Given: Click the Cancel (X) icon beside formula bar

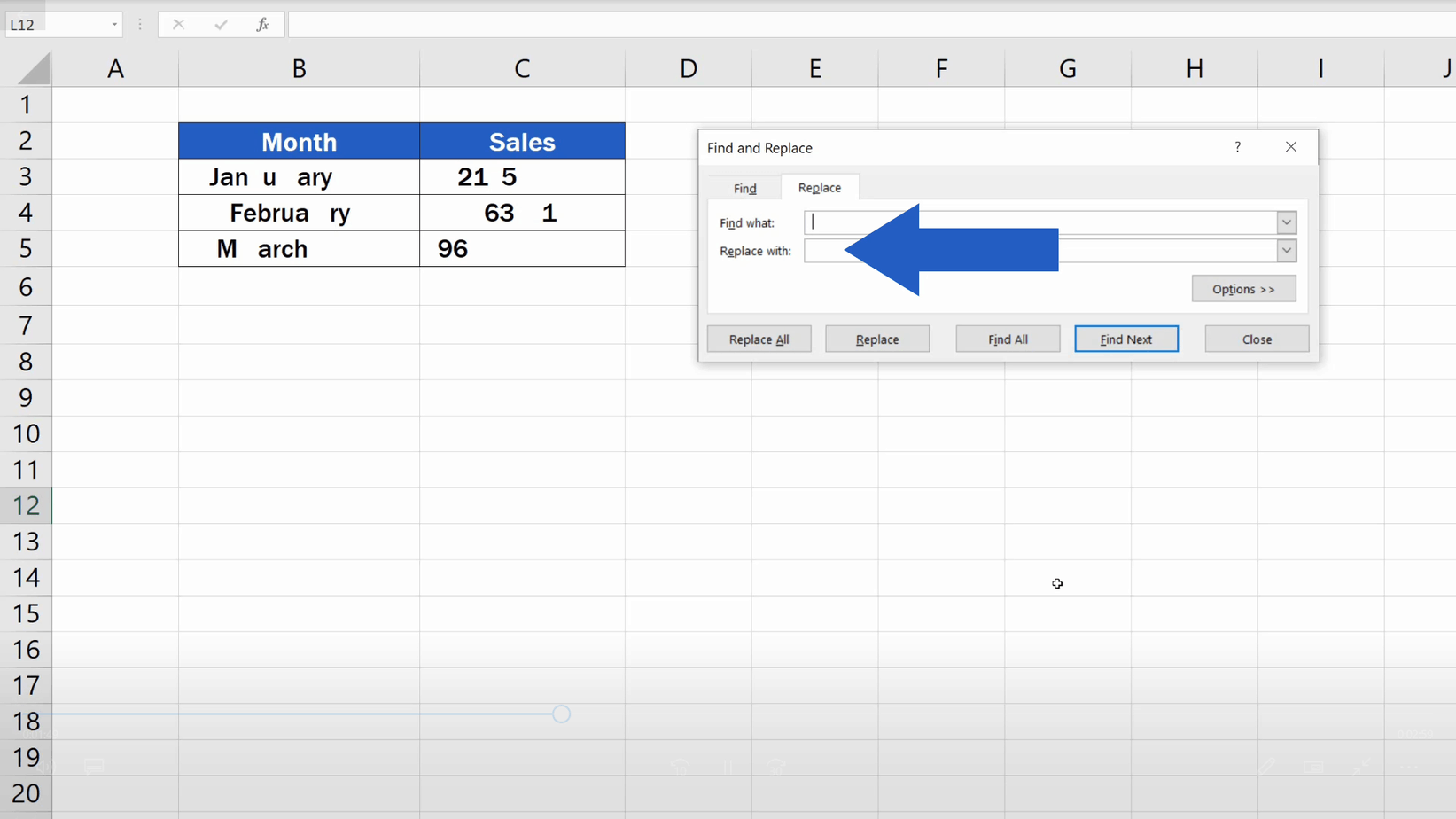Looking at the screenshot, I should pos(179,24).
